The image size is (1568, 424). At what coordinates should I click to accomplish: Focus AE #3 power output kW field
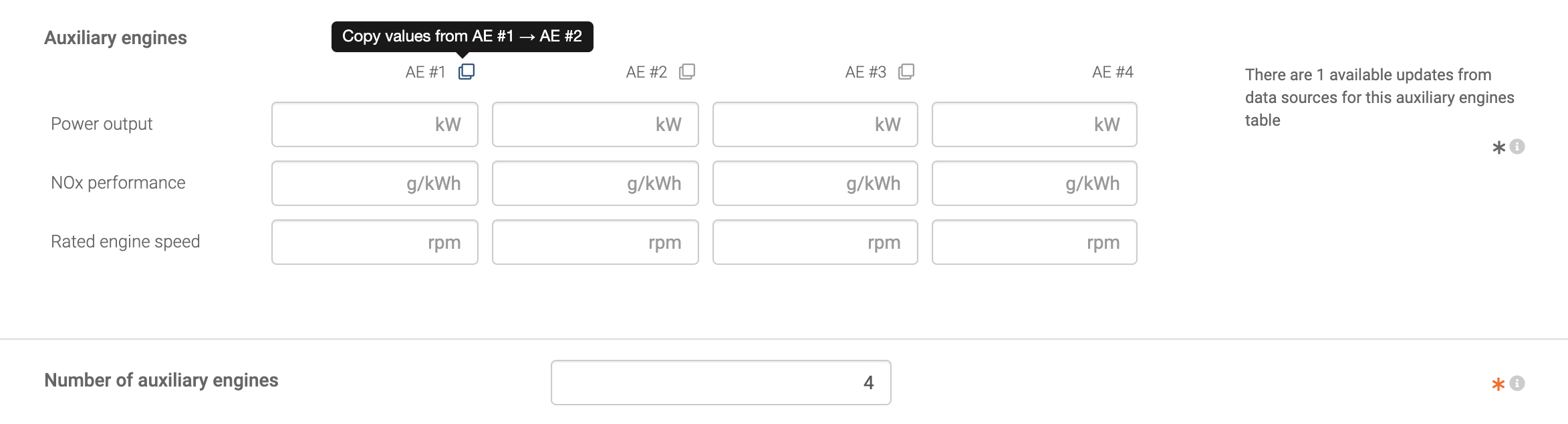(x=815, y=124)
